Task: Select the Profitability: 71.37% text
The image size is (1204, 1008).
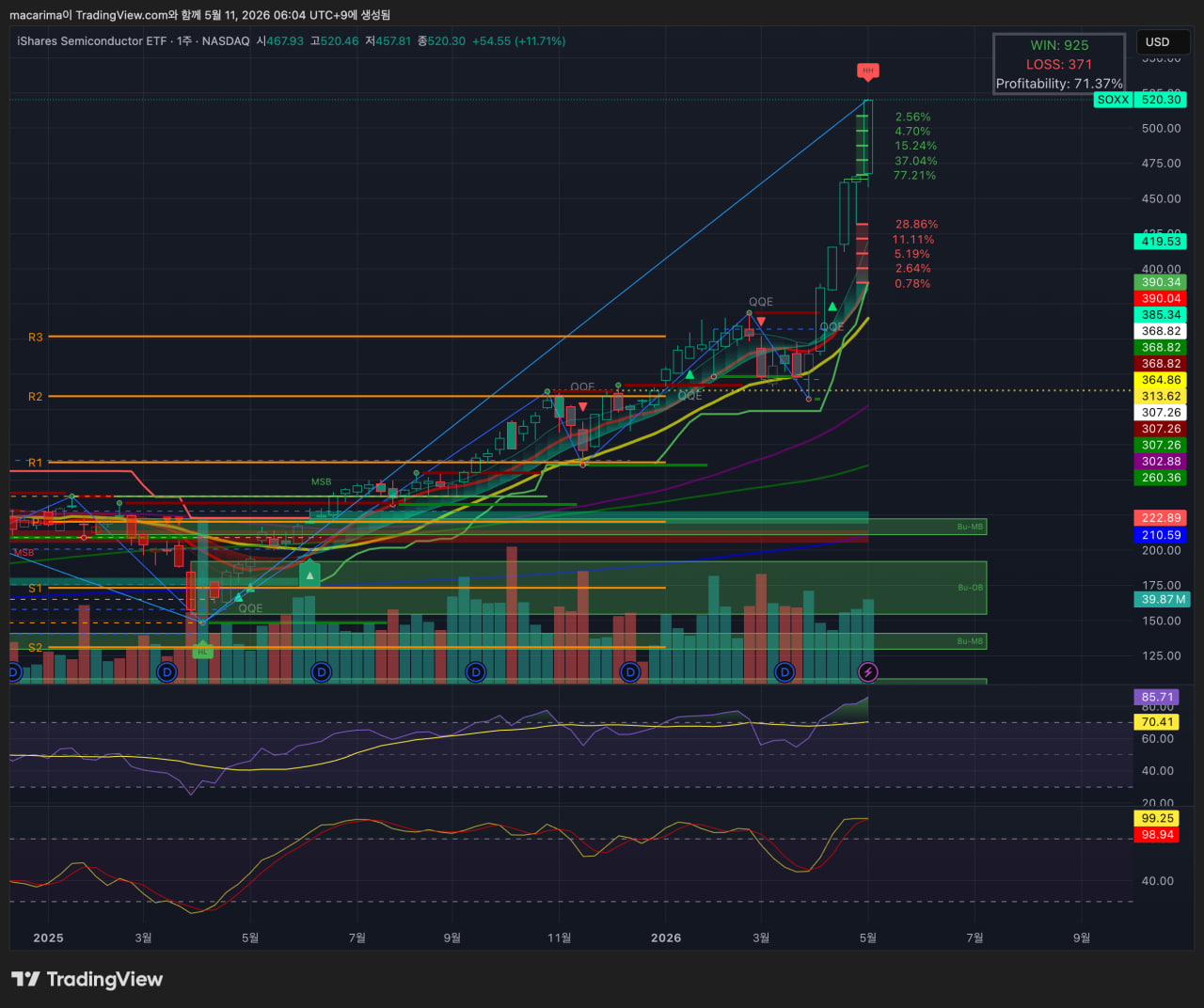Action: (1059, 84)
